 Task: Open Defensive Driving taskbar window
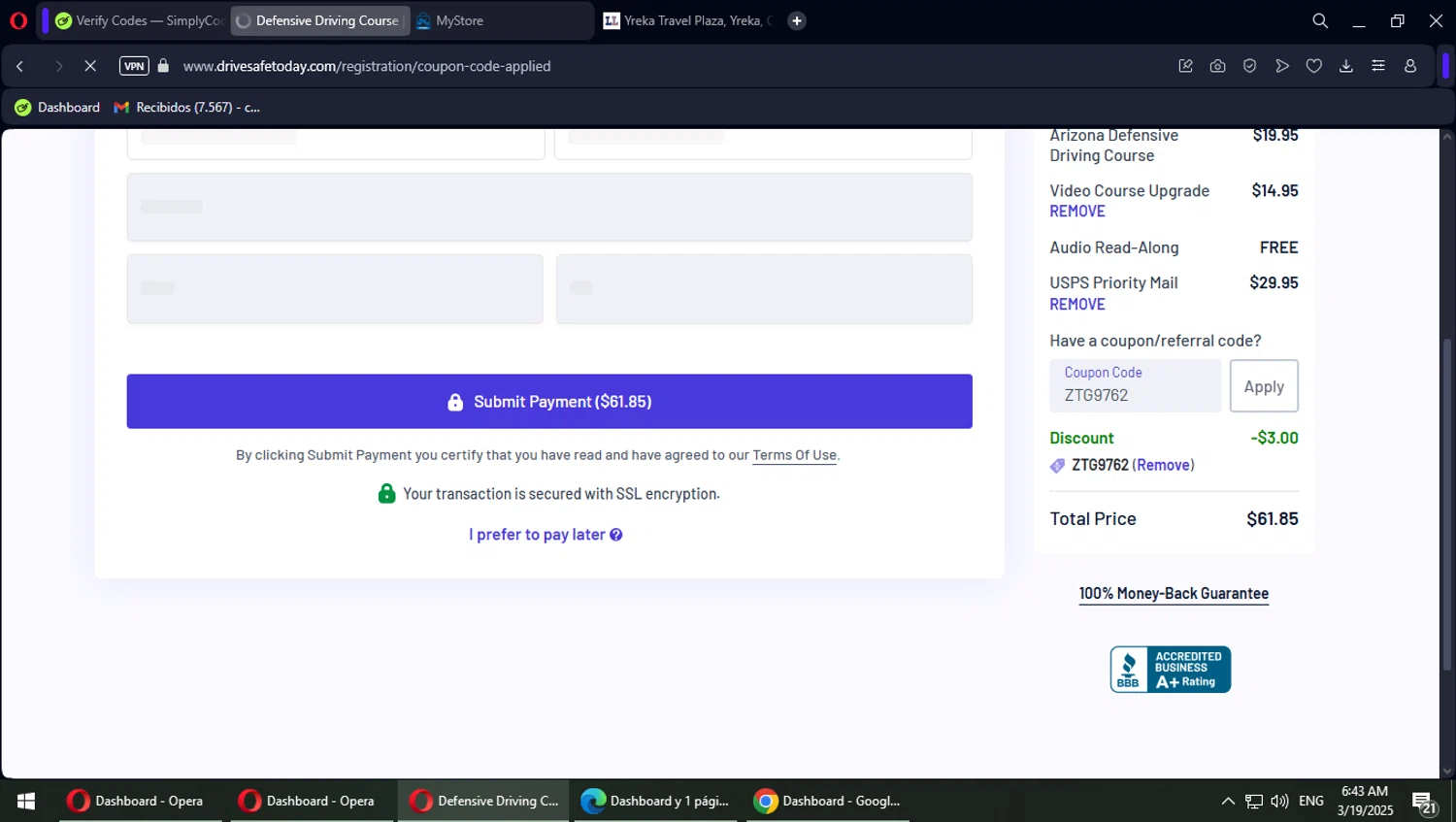[482, 801]
